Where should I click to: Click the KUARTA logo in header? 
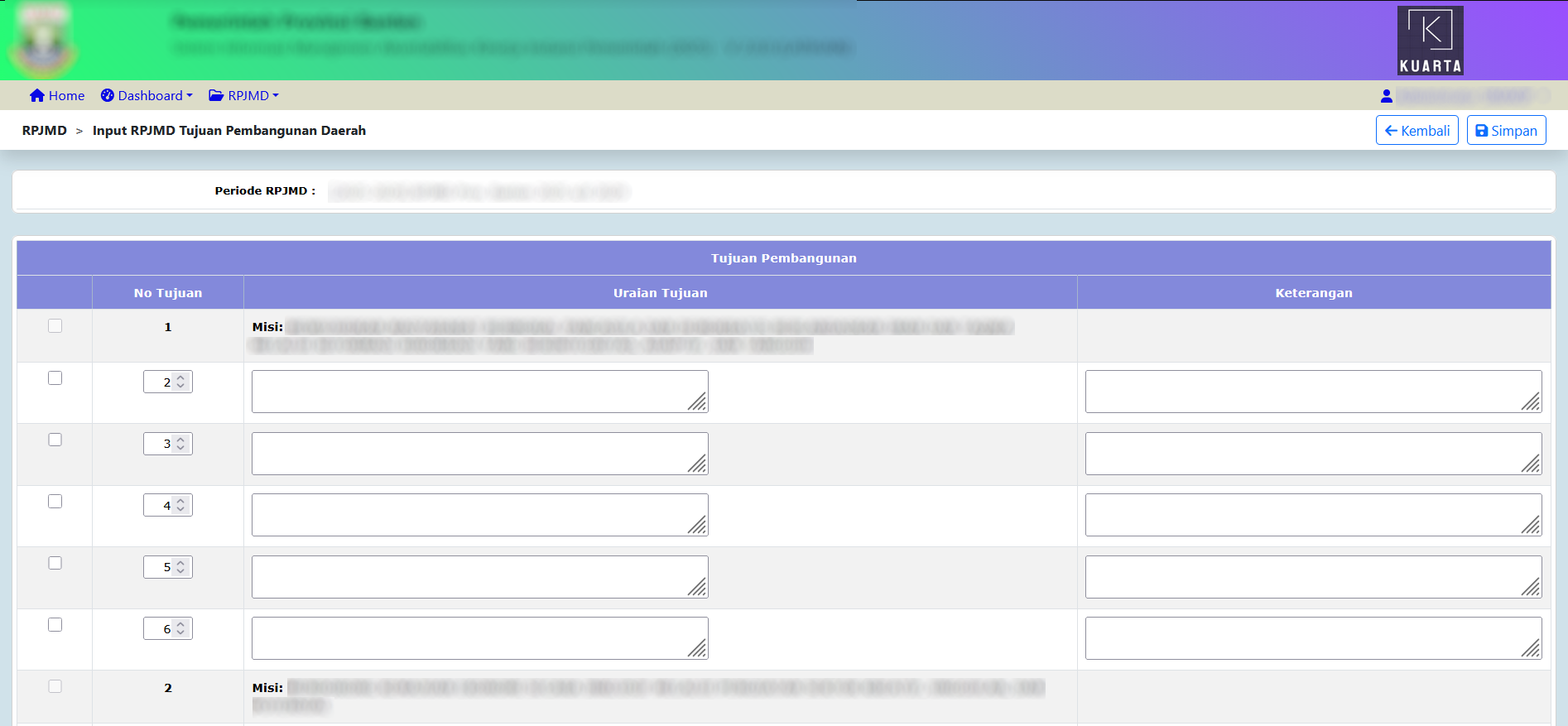(1430, 41)
